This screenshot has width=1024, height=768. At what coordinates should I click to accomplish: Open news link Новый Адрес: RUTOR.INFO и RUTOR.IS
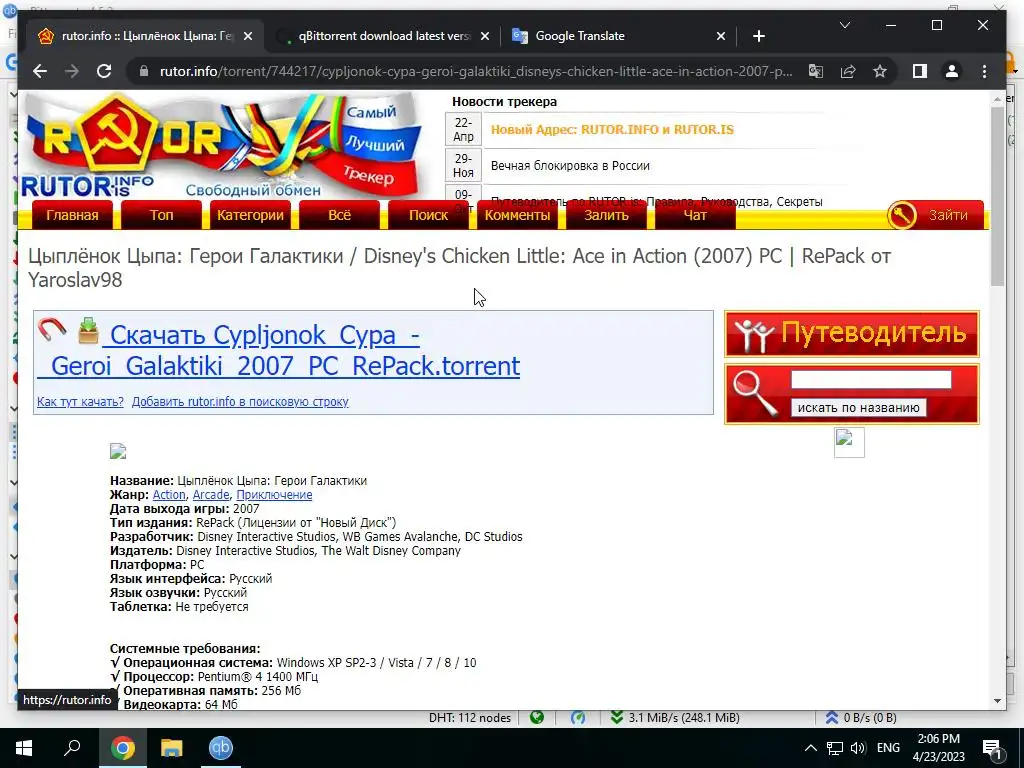click(x=612, y=129)
